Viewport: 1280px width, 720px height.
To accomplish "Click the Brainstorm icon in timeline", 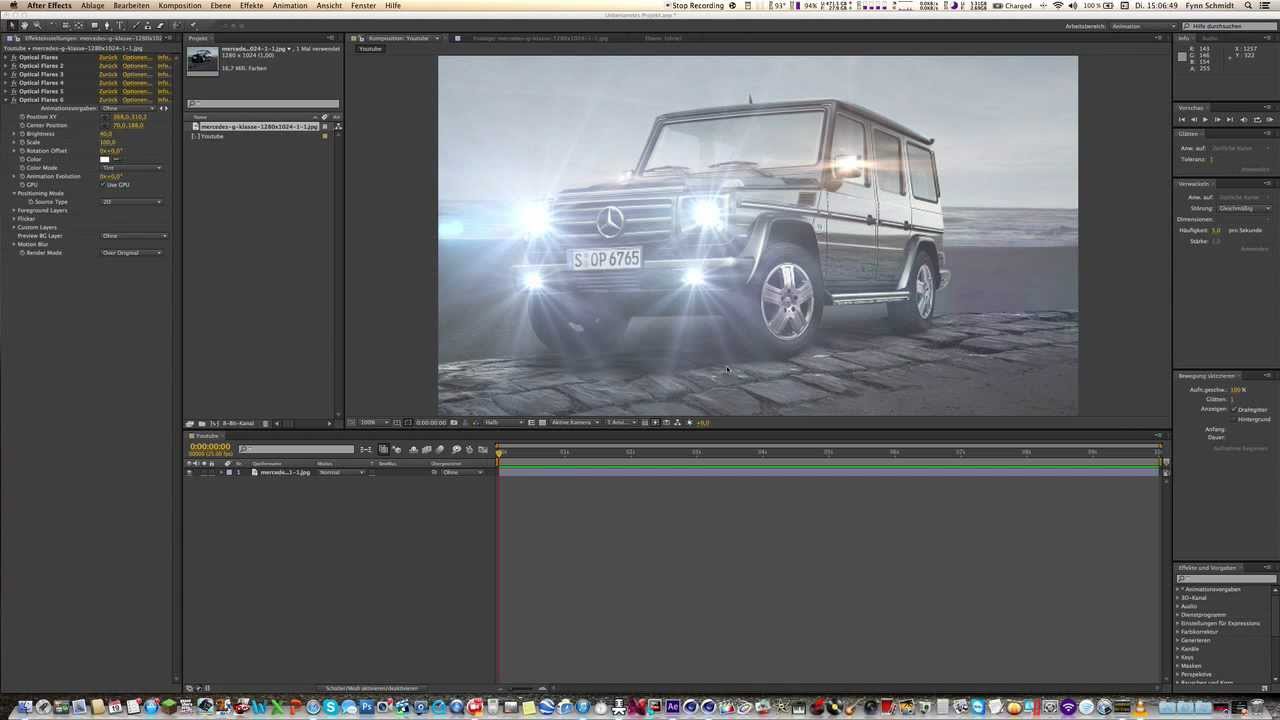I will coord(457,450).
